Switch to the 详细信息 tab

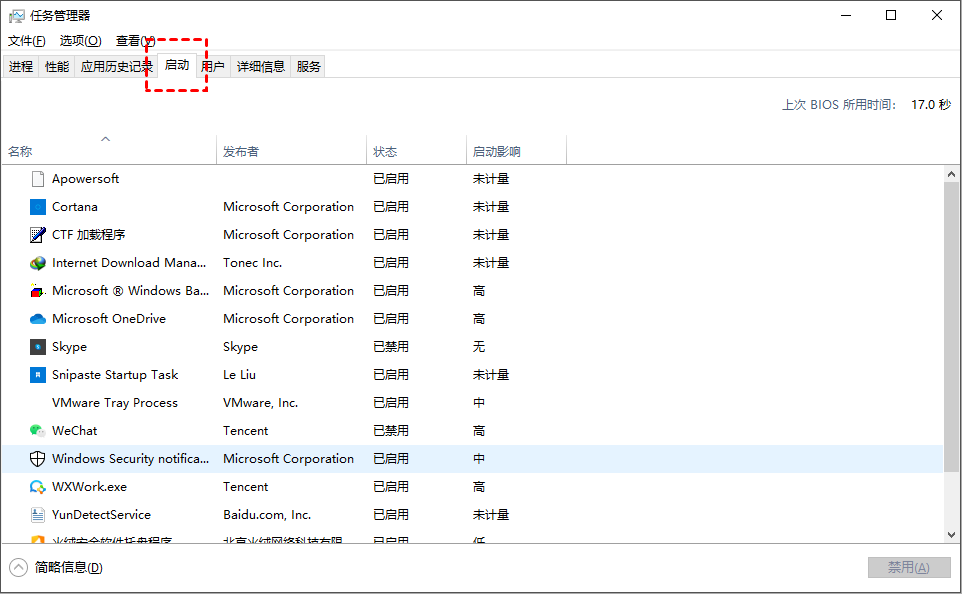pos(261,66)
